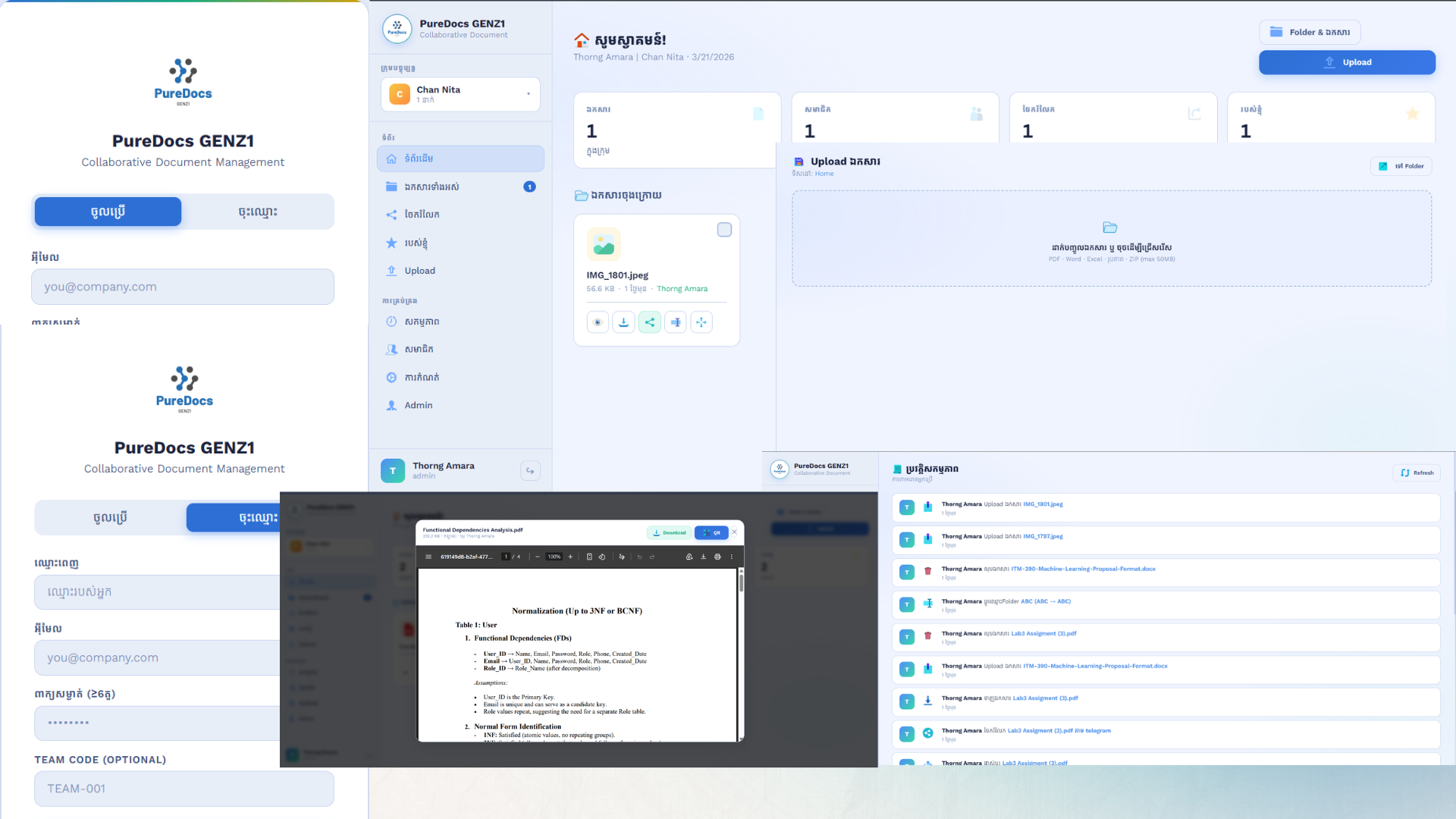This screenshot has width=1456, height=819.
Task: Click the green share icon on IMG_1801.jpeg card
Action: (x=650, y=322)
